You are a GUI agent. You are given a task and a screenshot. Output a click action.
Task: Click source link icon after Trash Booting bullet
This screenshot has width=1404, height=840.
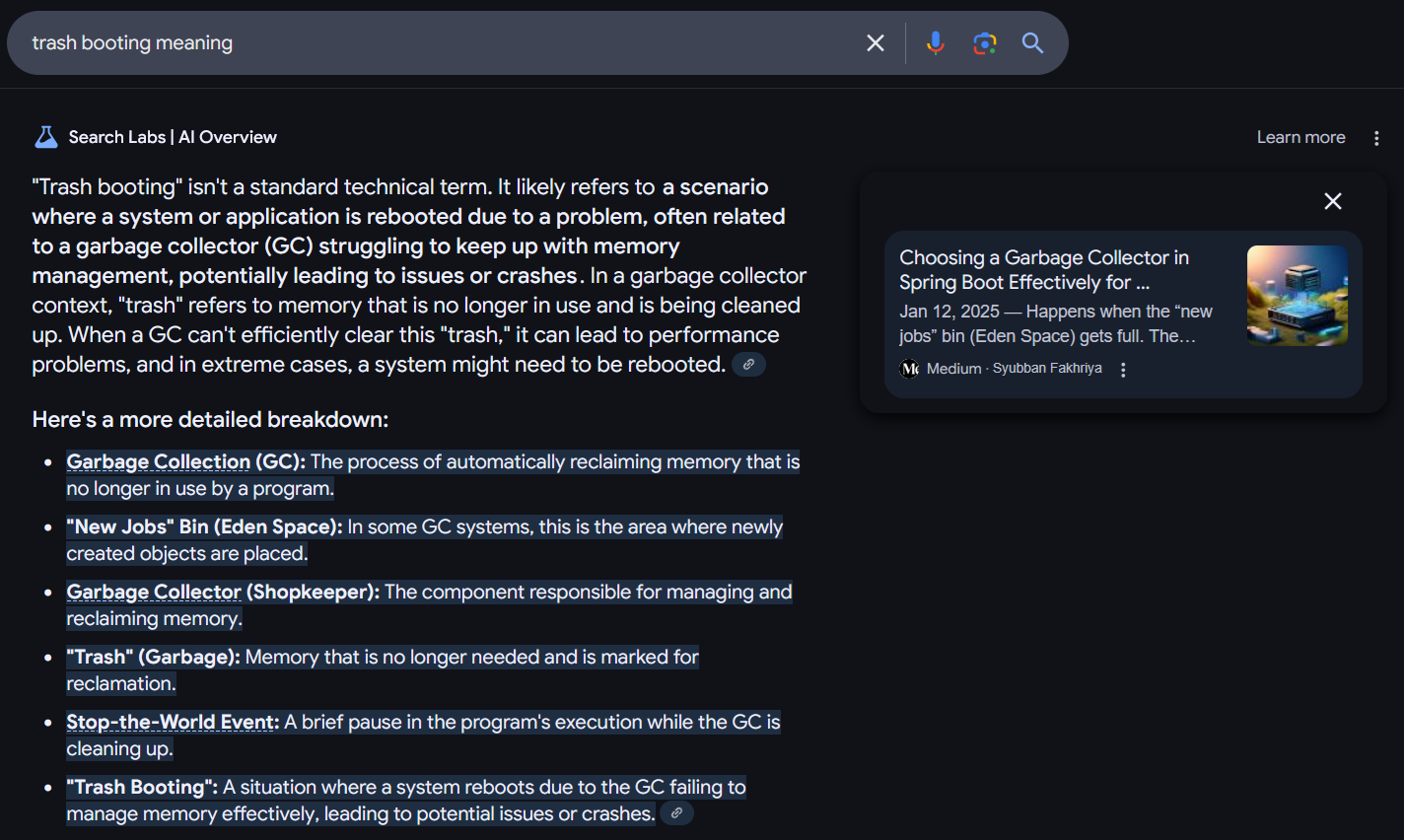coord(676,813)
